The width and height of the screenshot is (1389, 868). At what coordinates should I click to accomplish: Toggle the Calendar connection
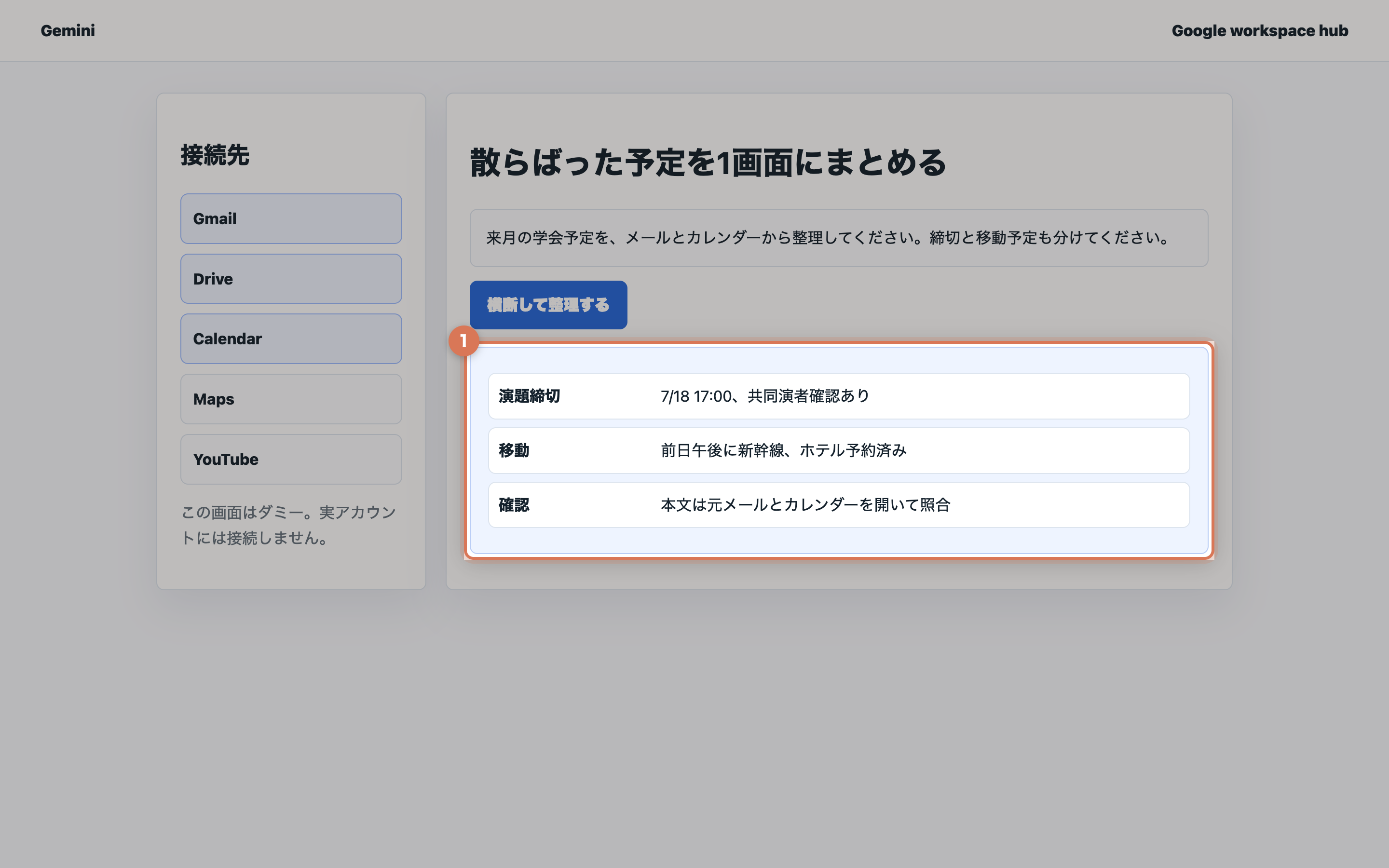pos(291,339)
